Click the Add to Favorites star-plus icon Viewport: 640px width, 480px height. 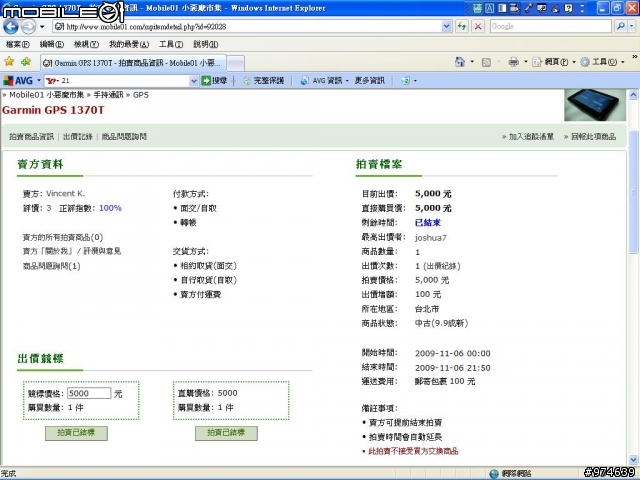coord(26,62)
